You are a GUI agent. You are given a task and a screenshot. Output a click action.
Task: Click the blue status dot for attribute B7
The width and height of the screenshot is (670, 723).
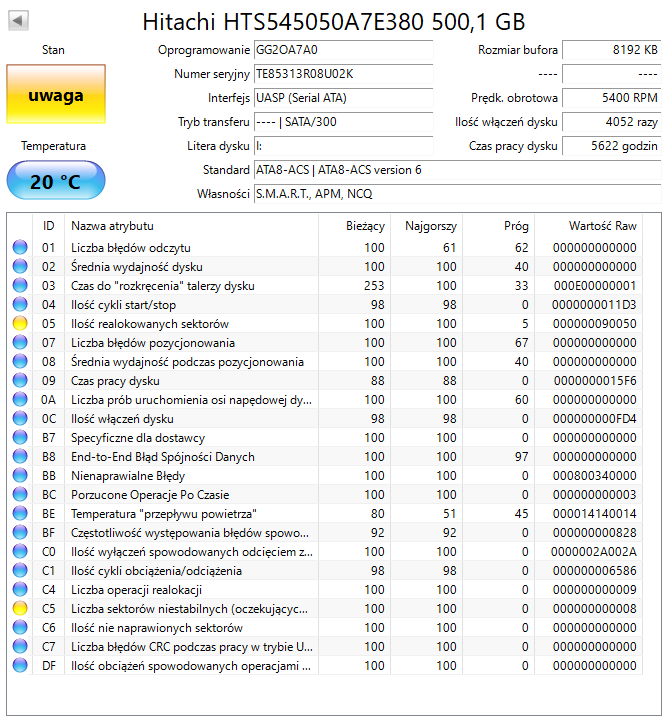[20, 438]
